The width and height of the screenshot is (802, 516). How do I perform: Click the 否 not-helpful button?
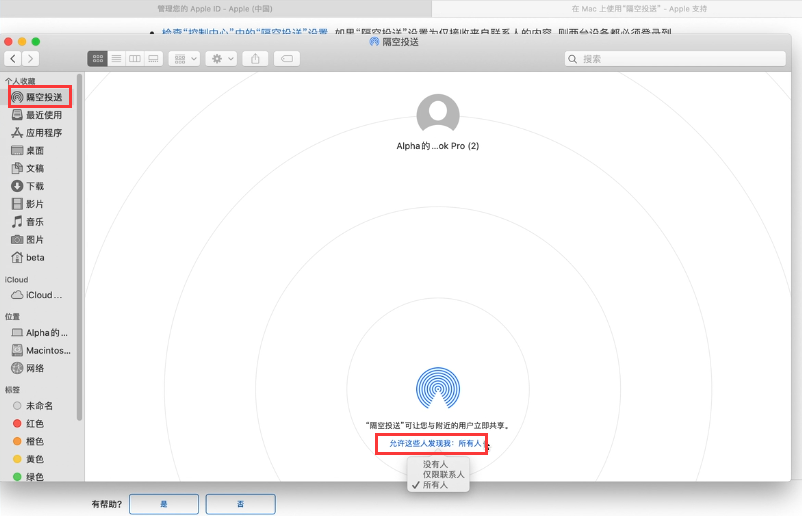tap(240, 504)
